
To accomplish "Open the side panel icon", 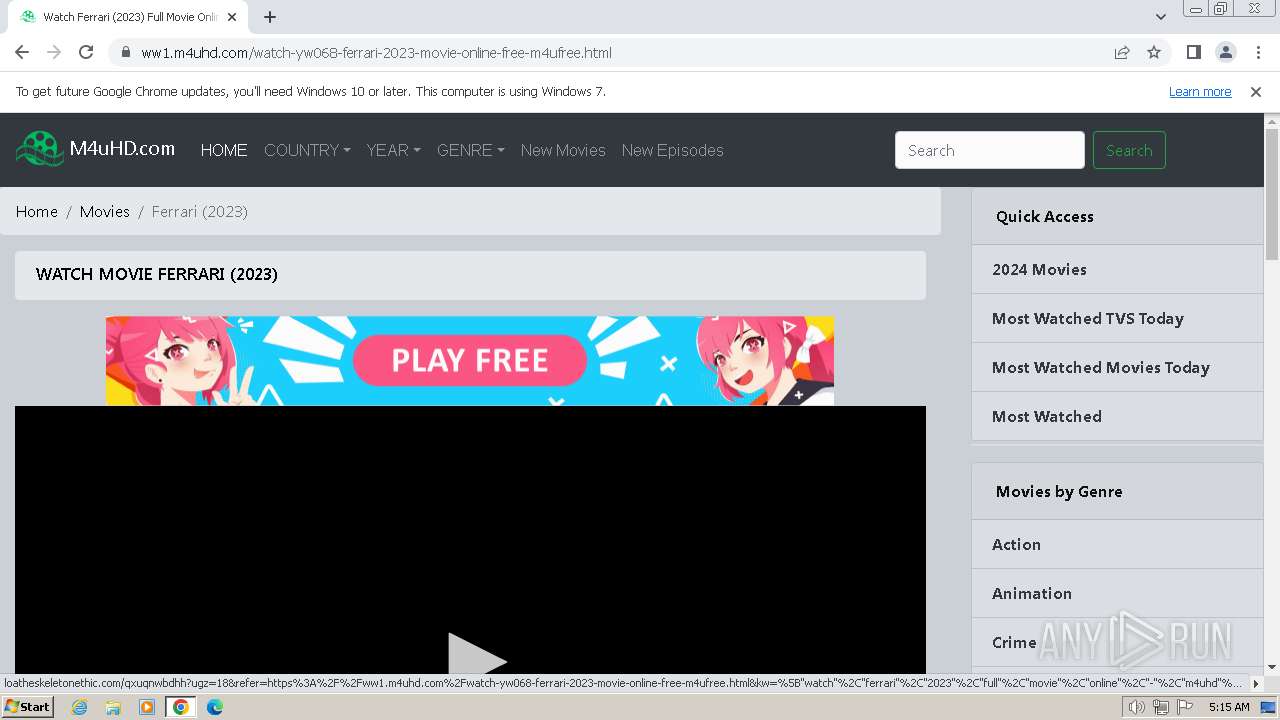I will coord(1193,52).
